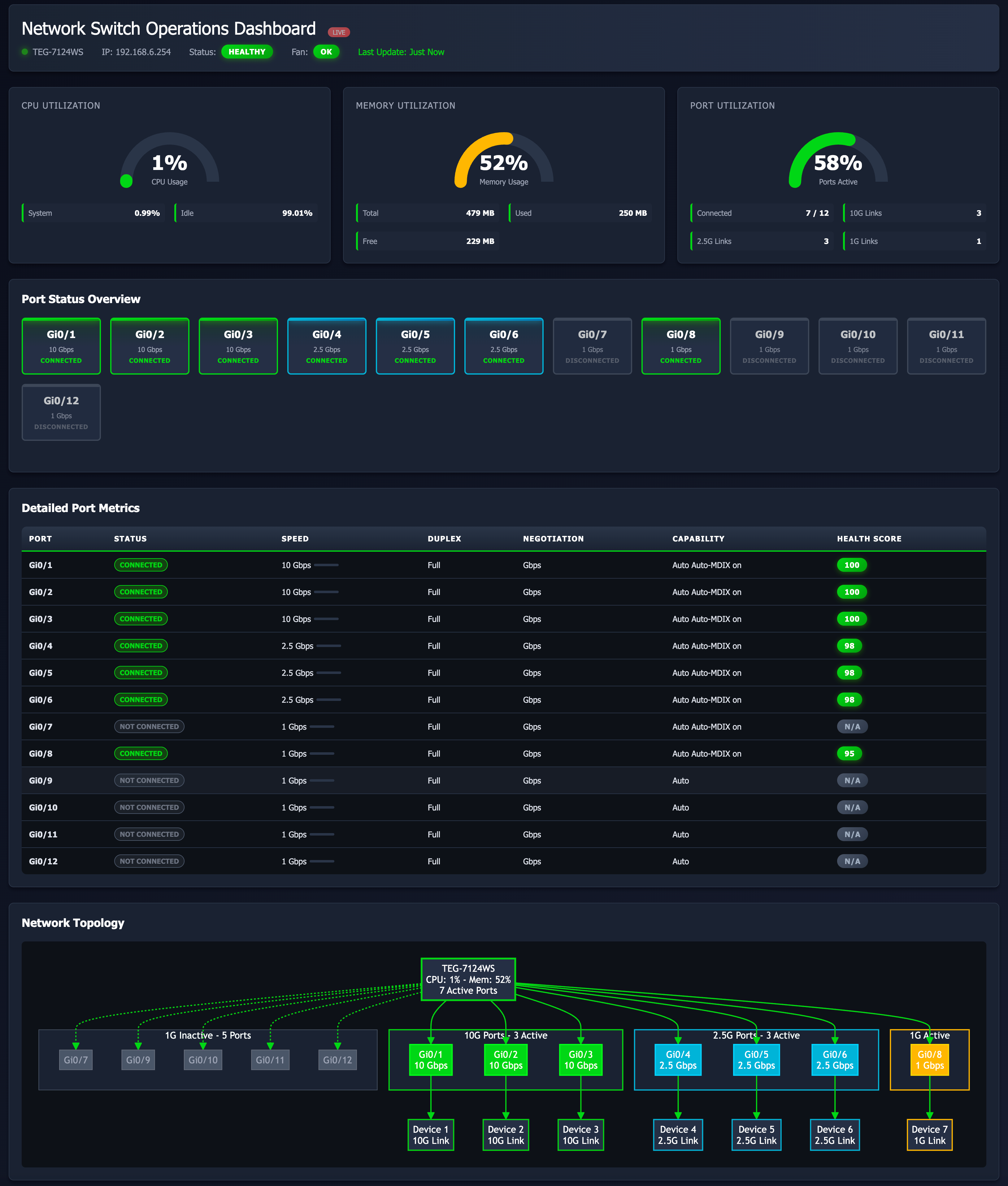
Task: Click the Health Score column header
Action: coord(869,539)
